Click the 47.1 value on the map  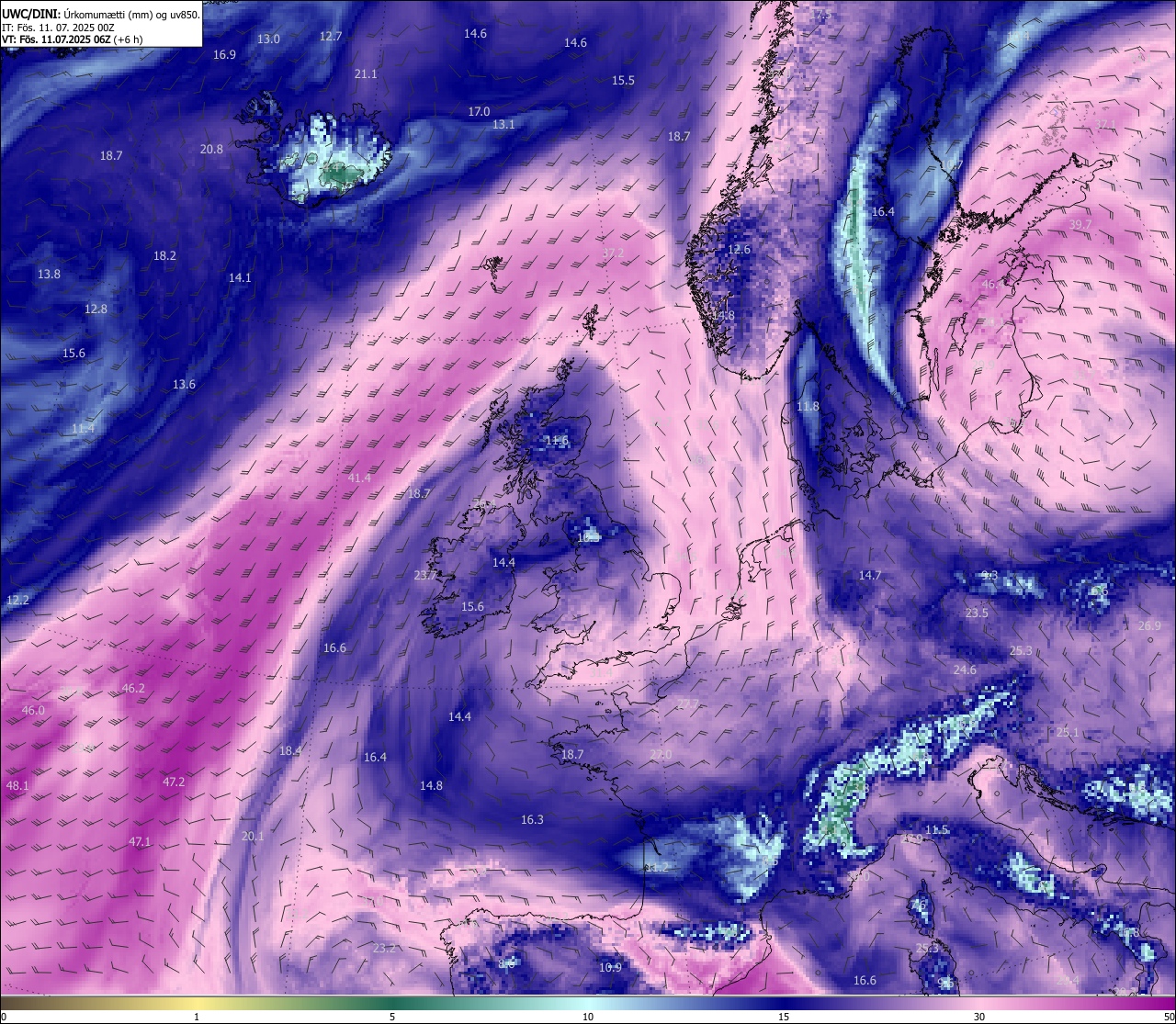(140, 842)
